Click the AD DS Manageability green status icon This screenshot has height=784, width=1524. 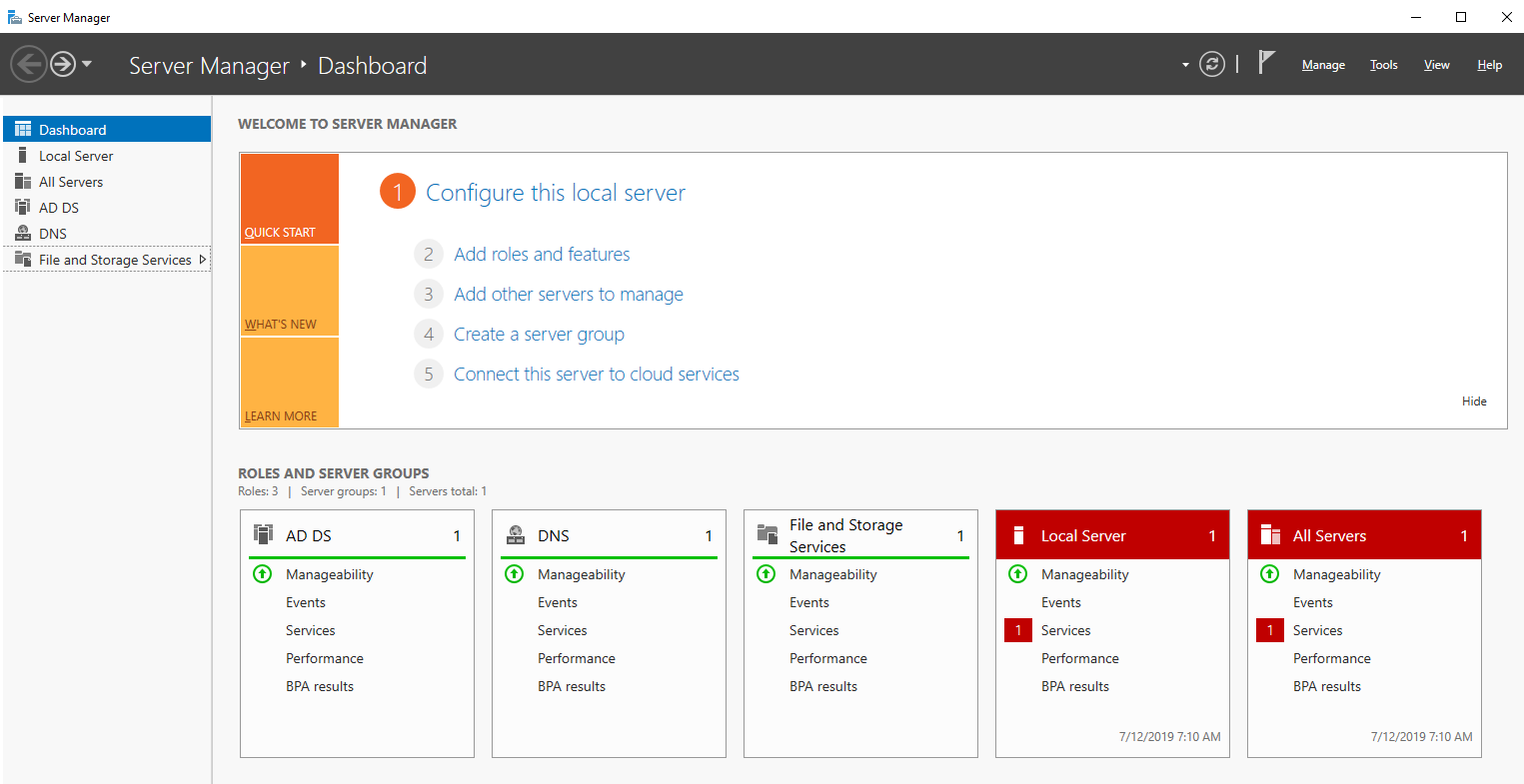(262, 574)
